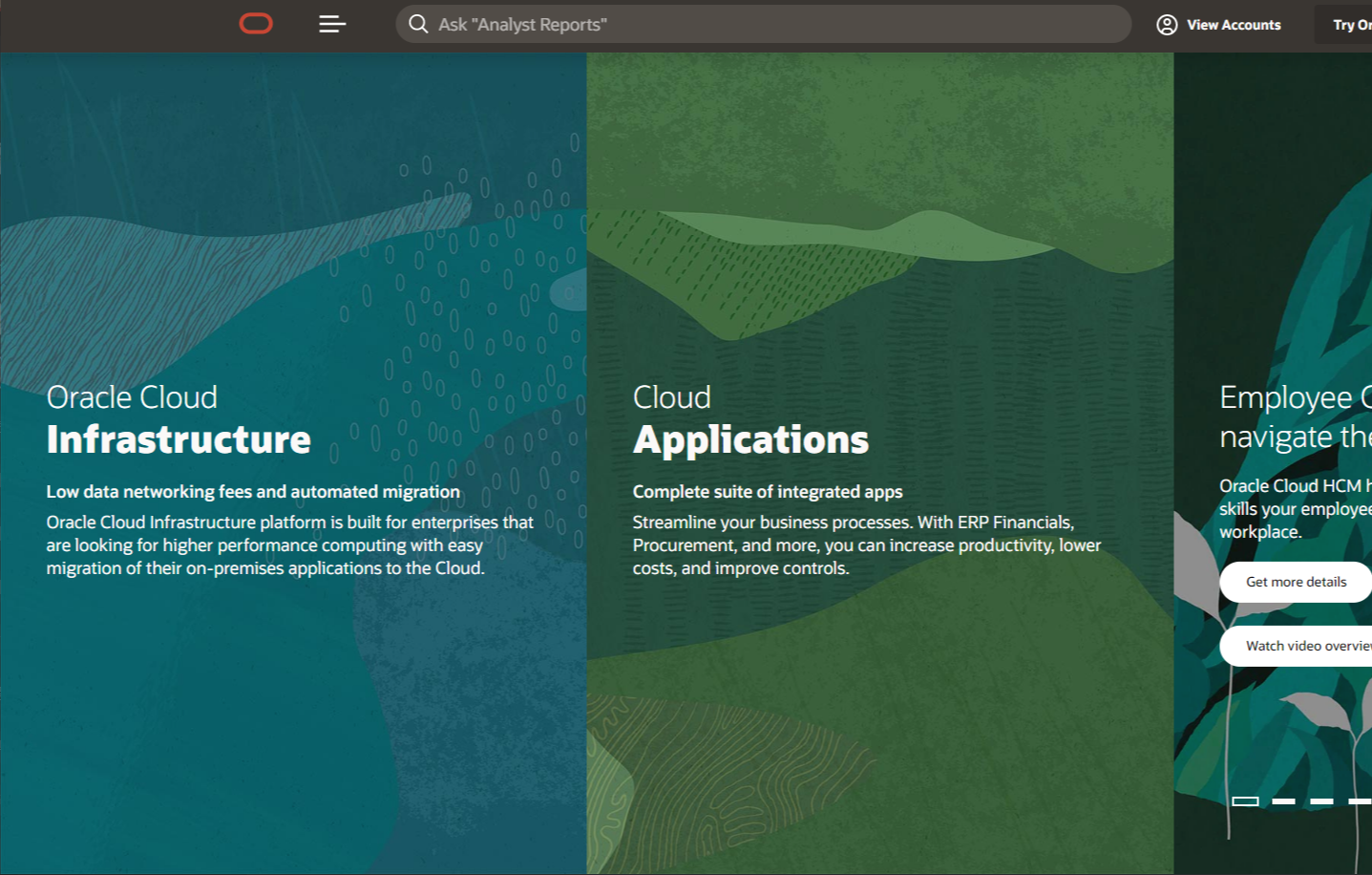Click the Get more details button
1372x875 pixels.
[x=1296, y=582]
